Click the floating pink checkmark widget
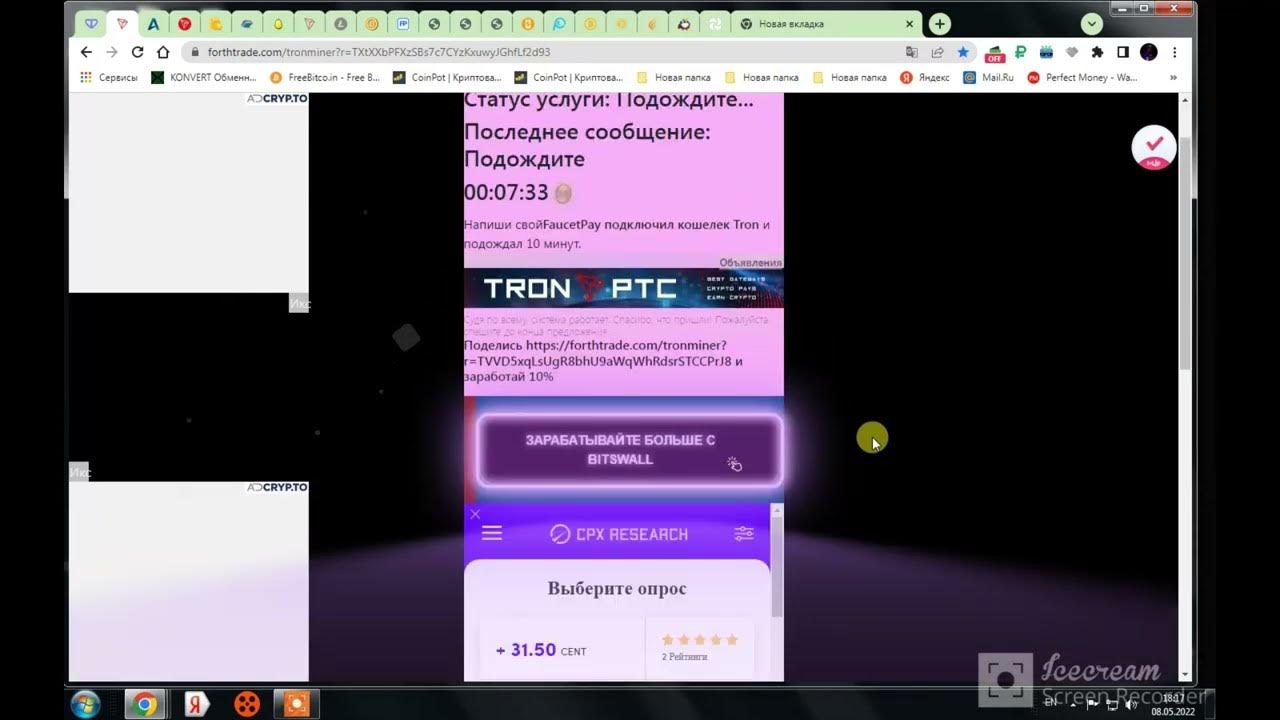Image resolution: width=1280 pixels, height=720 pixels. (1153, 147)
